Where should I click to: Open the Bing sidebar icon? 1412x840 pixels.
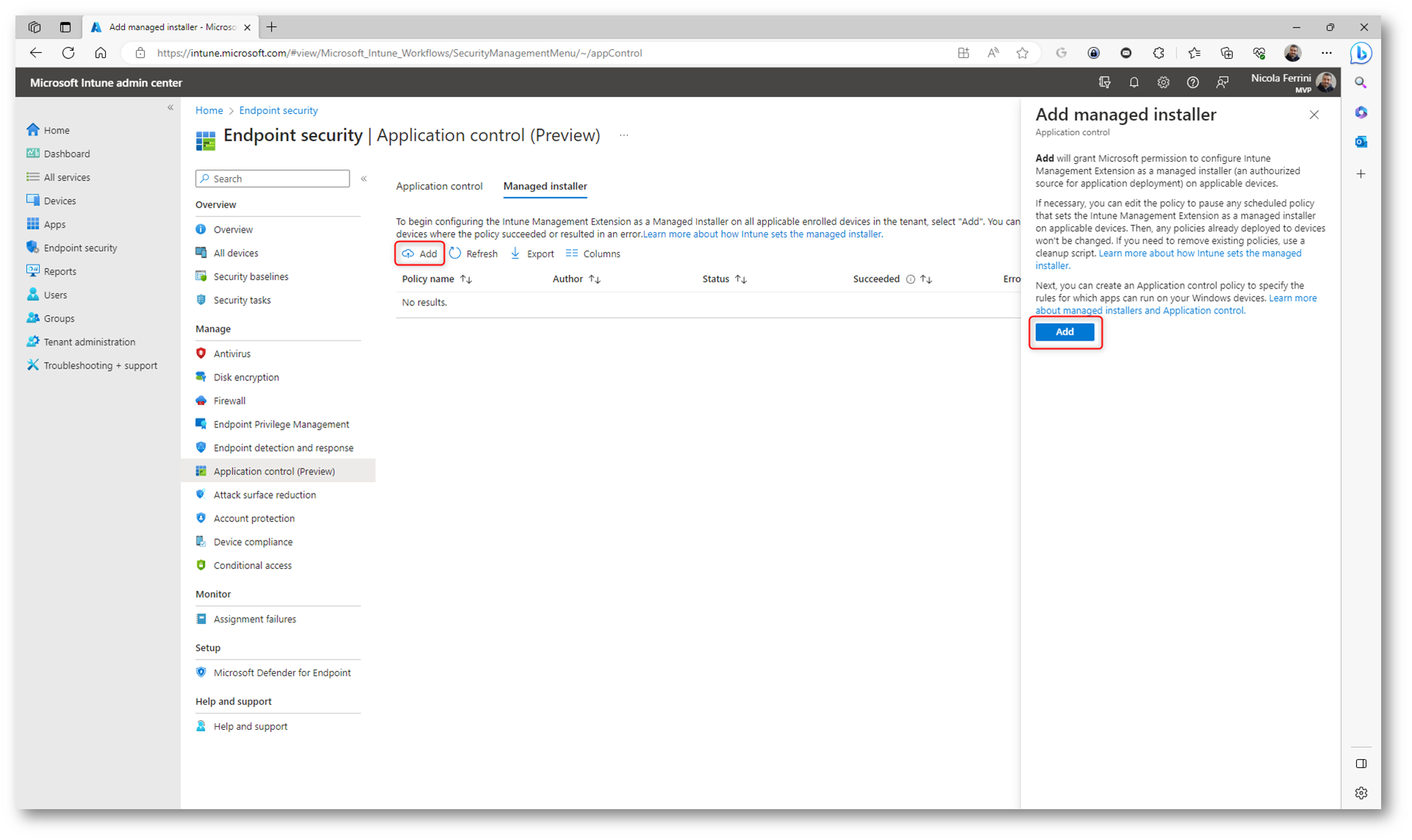coord(1361,53)
